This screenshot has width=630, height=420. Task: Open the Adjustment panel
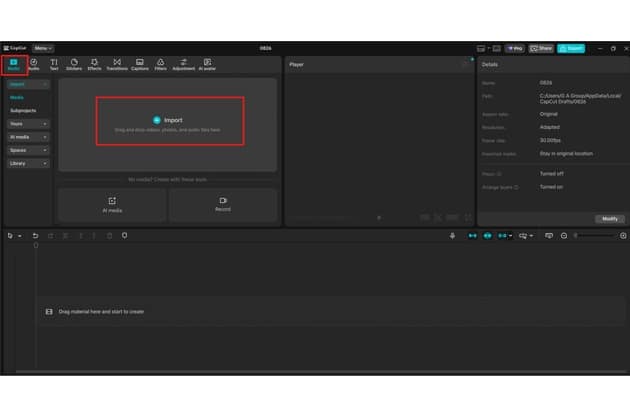coord(184,65)
